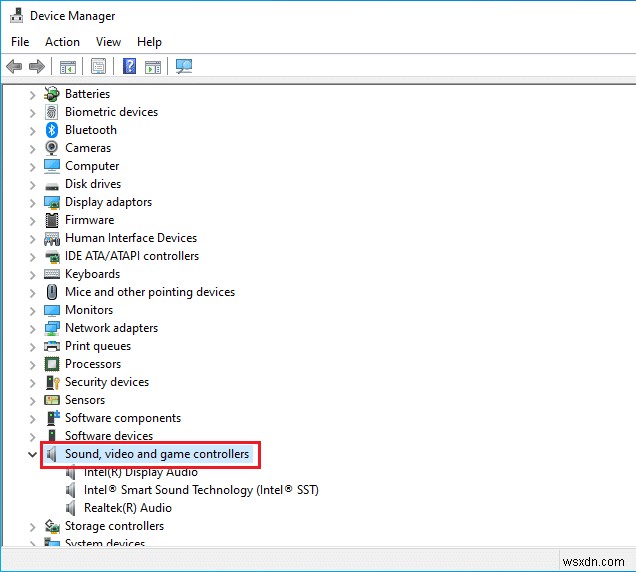The height and width of the screenshot is (572, 636).
Task: Click the Security devices key icon
Action: click(53, 382)
